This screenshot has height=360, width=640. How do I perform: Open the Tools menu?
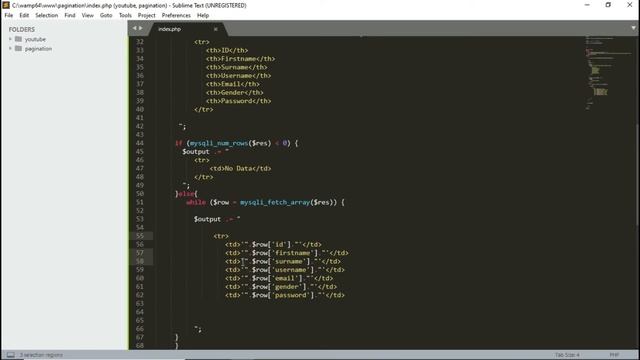(125, 15)
